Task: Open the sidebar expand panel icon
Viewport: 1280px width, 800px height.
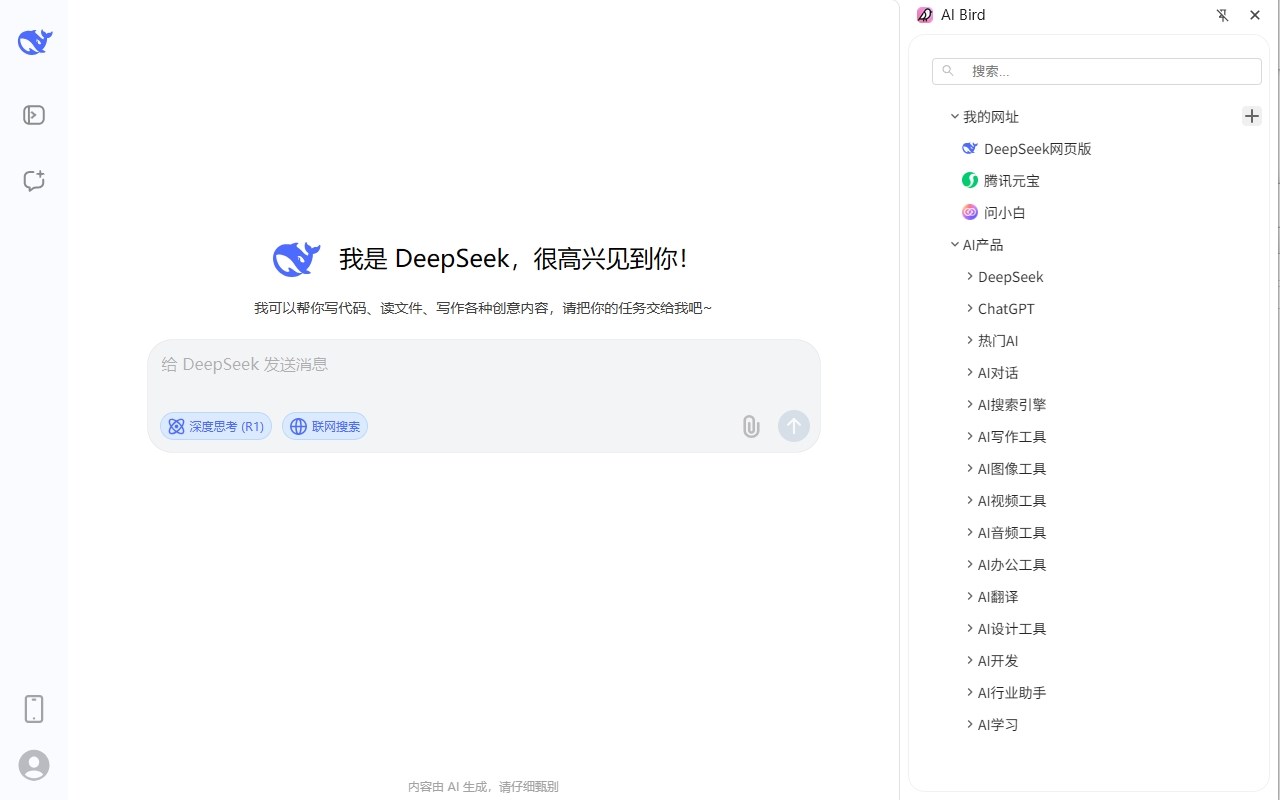Action: coord(34,115)
